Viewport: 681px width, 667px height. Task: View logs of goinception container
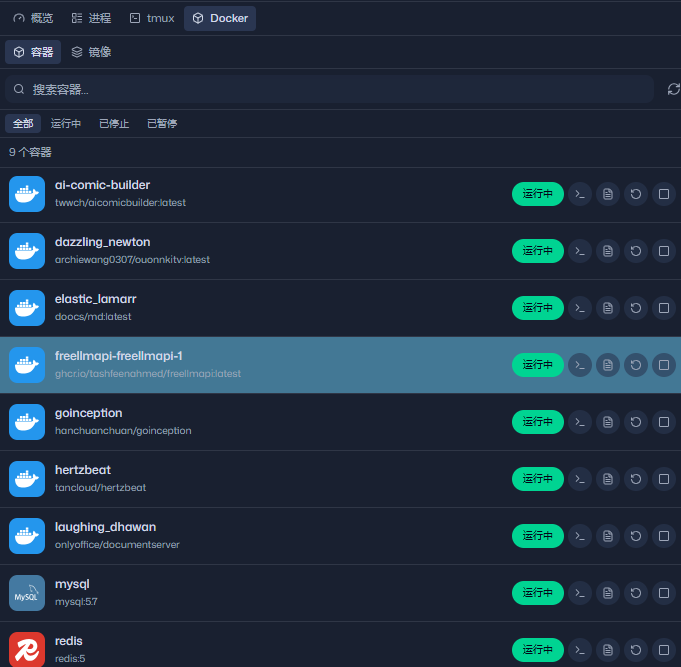tap(608, 422)
